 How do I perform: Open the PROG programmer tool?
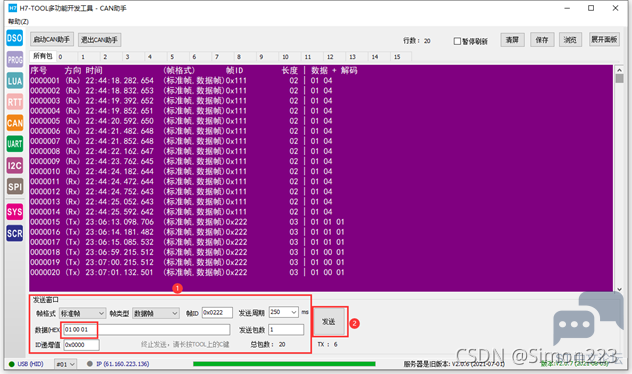pyautogui.click(x=15, y=60)
